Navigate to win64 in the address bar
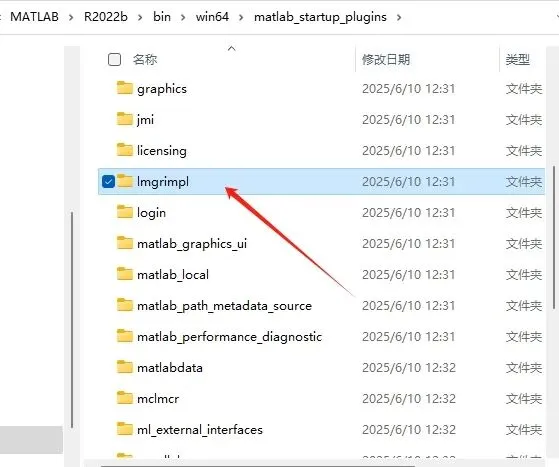The width and height of the screenshot is (559, 467). point(212,17)
